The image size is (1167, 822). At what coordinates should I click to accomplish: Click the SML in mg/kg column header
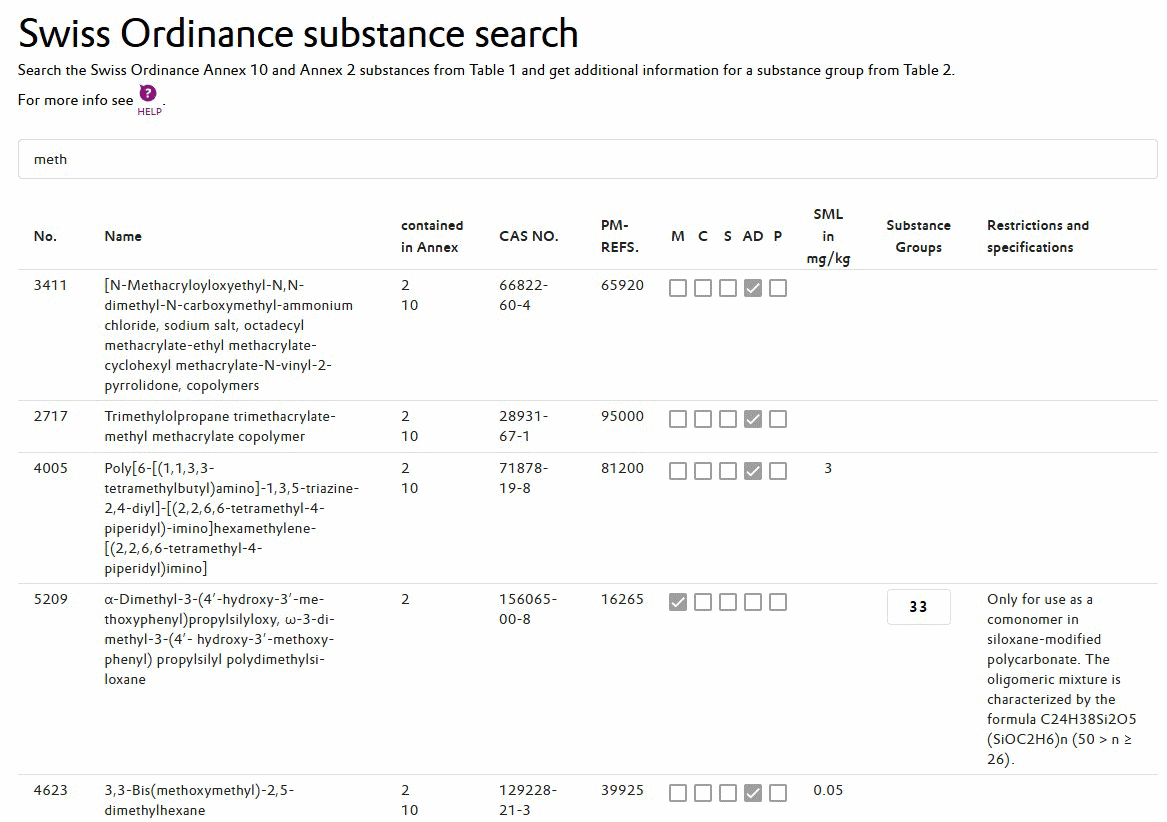(x=828, y=236)
